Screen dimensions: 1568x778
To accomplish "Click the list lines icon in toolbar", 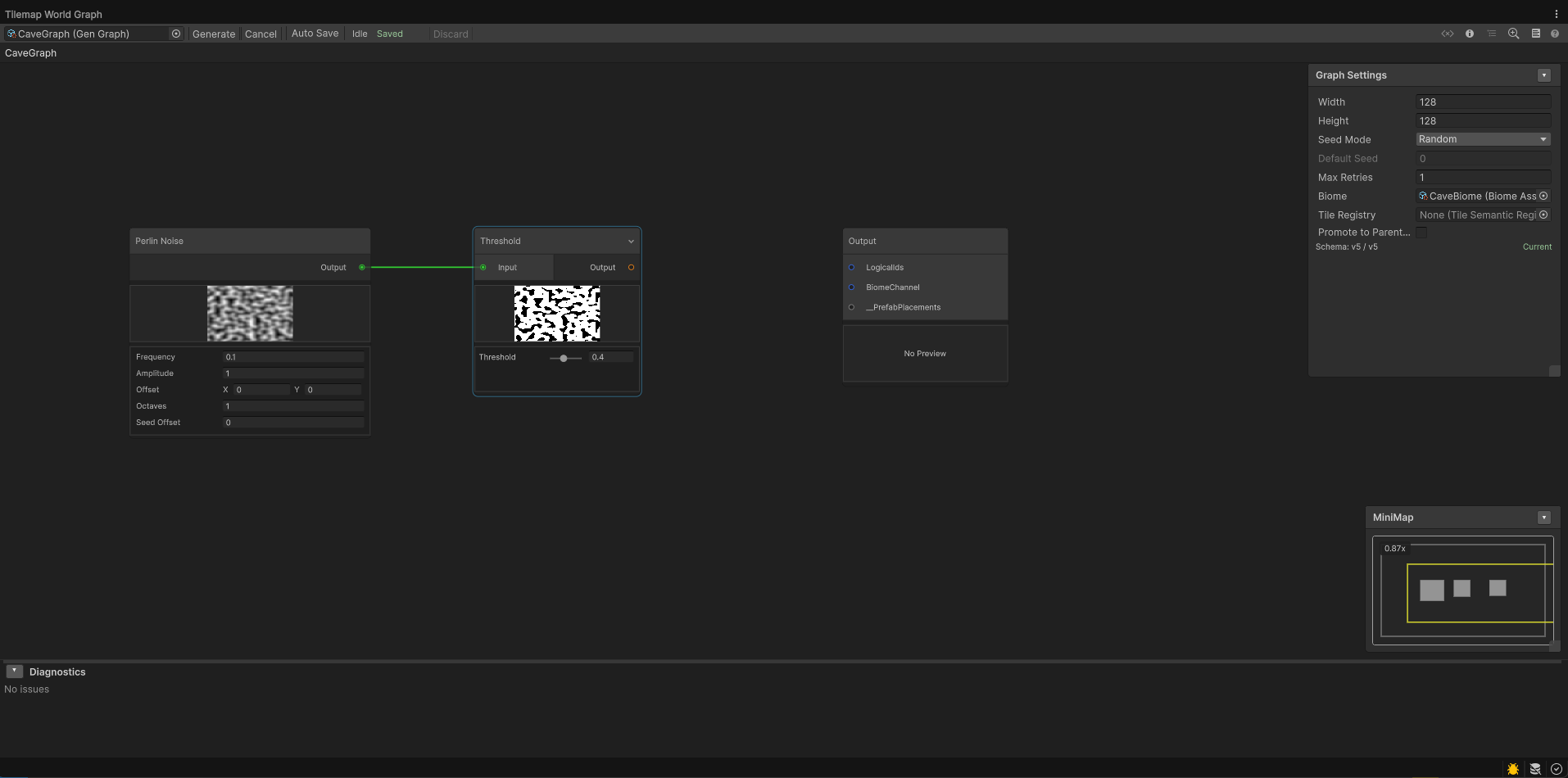I will pyautogui.click(x=1492, y=34).
